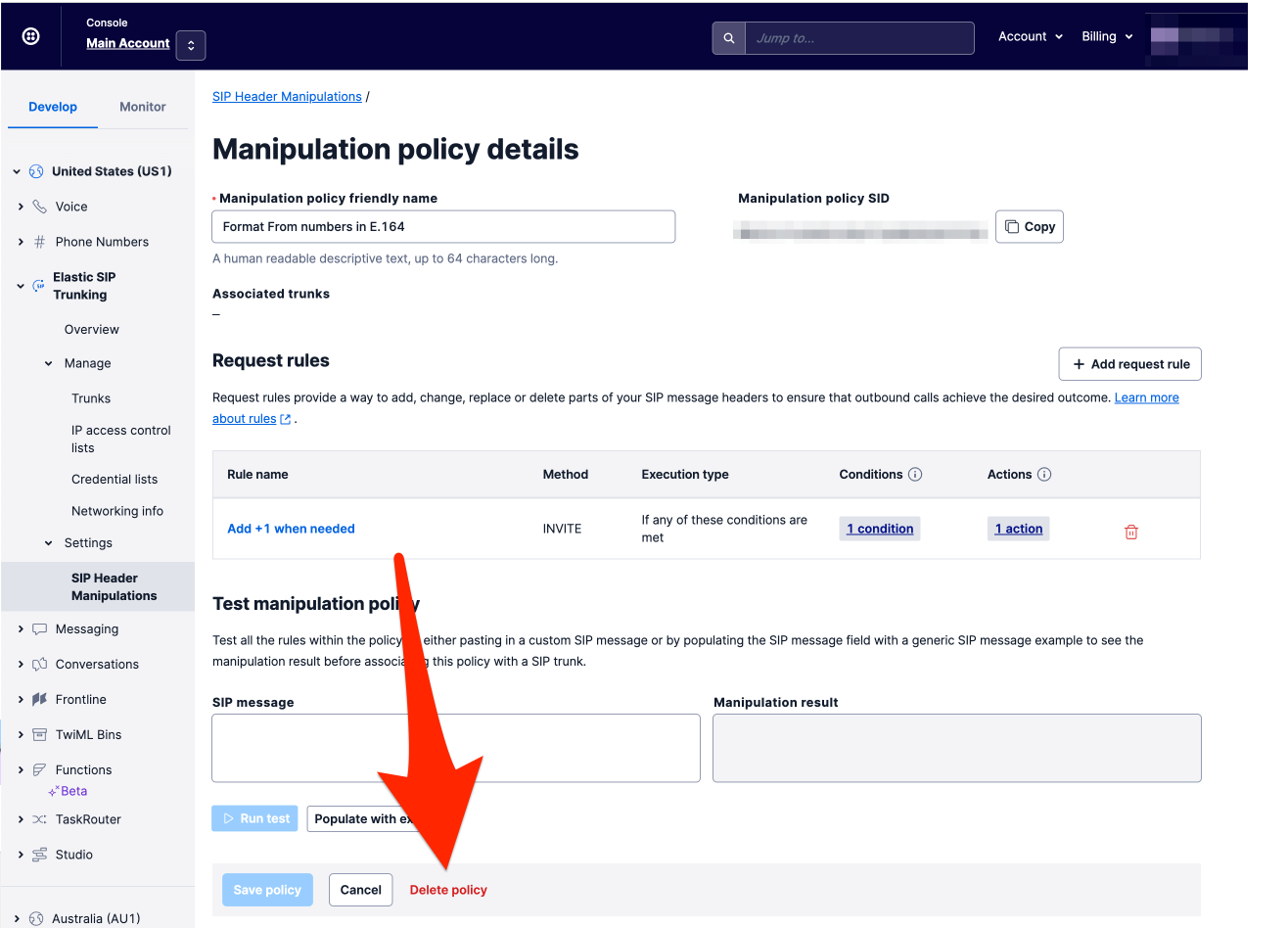
Task: Open the Account dropdown
Action: click(1029, 36)
